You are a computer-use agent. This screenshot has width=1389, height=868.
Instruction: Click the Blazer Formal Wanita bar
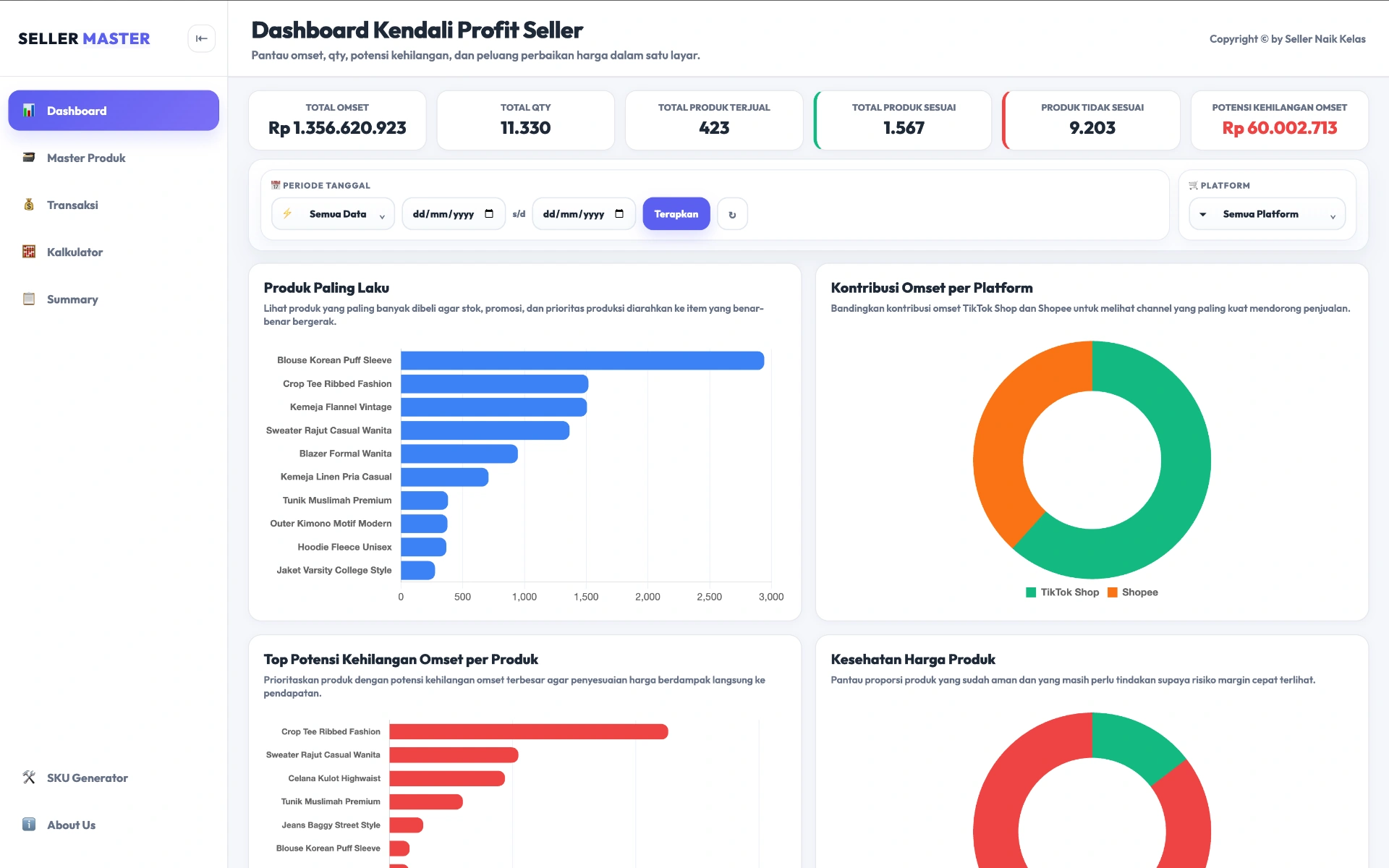click(x=459, y=454)
